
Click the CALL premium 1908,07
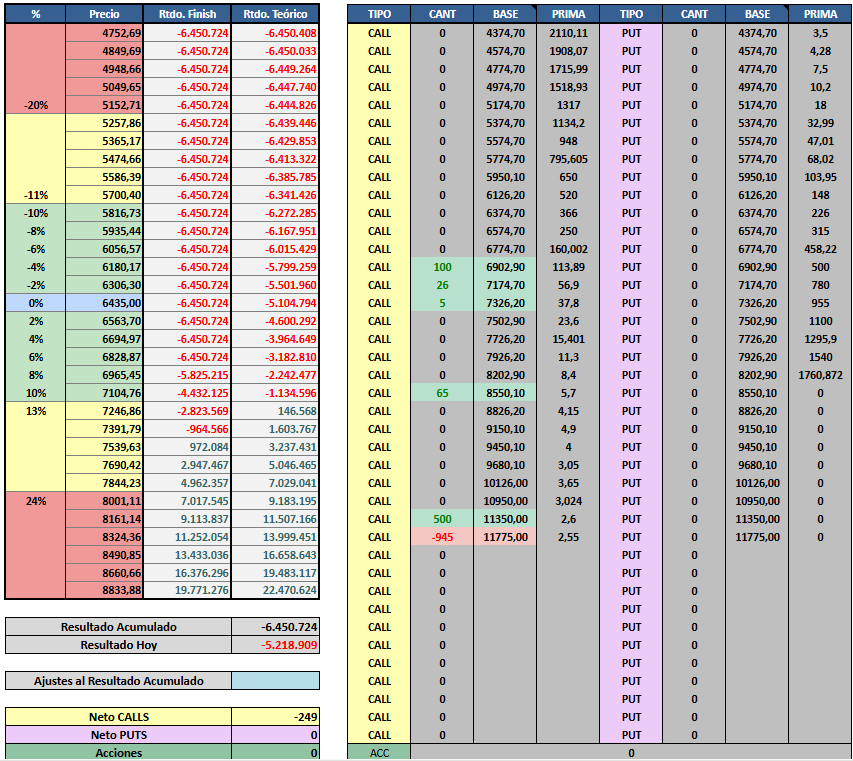click(x=568, y=51)
